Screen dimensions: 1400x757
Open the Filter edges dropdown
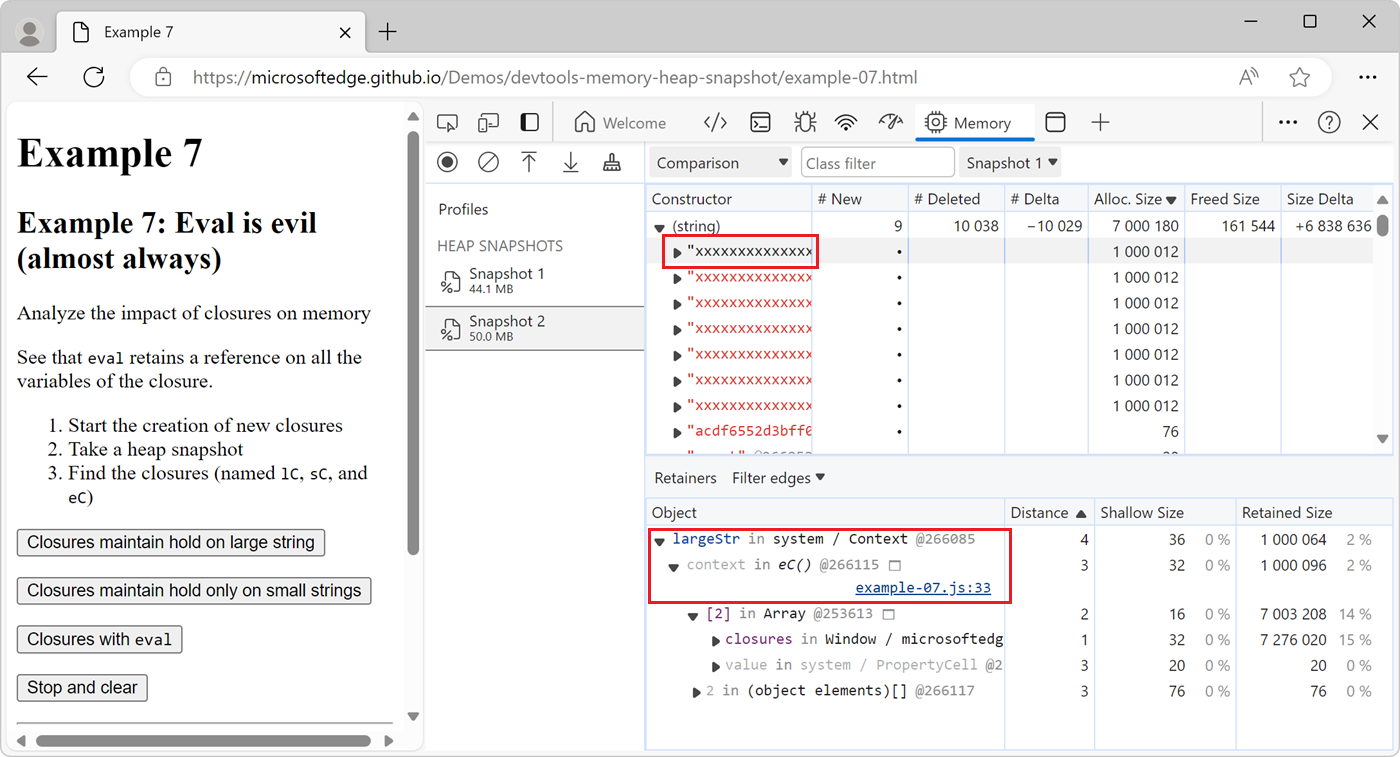pos(779,478)
